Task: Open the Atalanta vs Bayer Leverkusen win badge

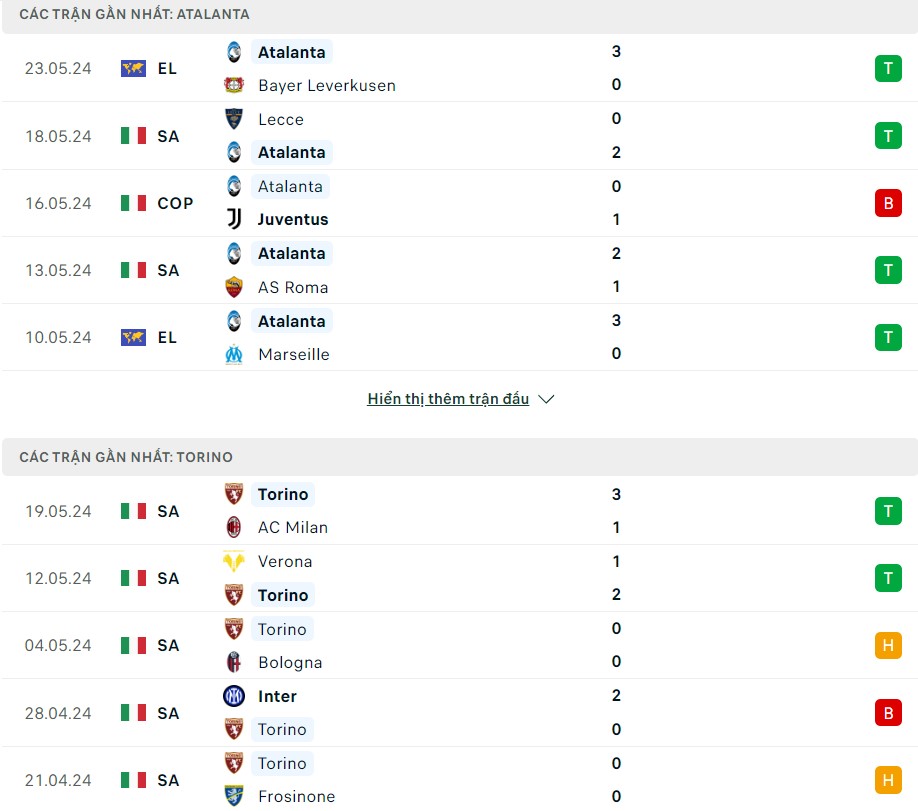Action: click(887, 68)
